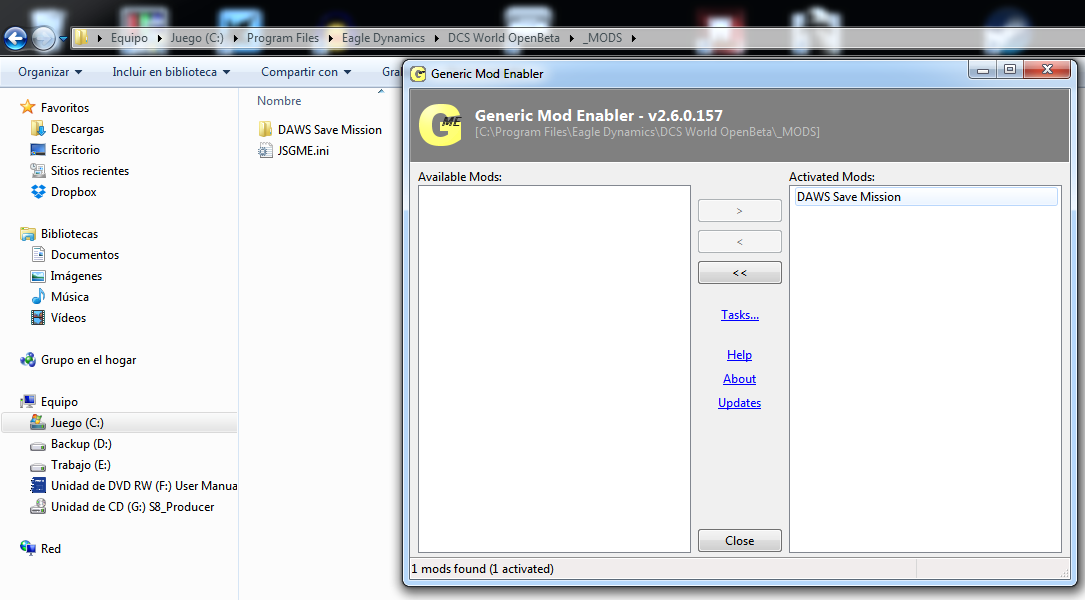Expand arrow after Eagle Dynamics breadcrumb
The image size is (1085, 600).
pos(437,38)
